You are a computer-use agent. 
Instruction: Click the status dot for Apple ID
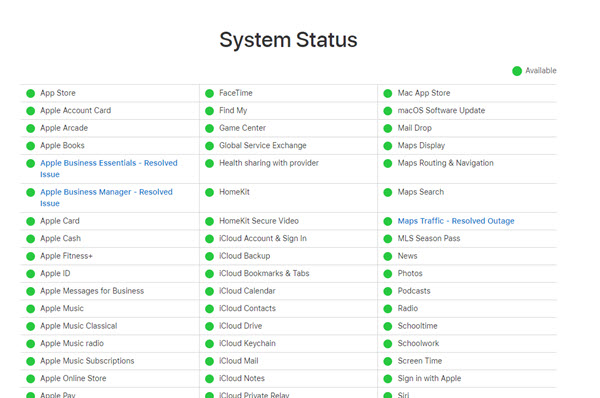[x=31, y=274]
